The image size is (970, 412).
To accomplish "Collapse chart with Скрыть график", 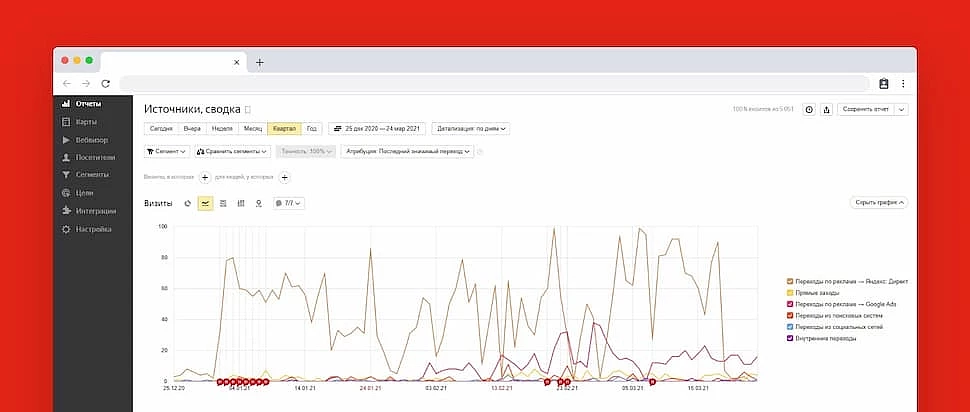I will coord(879,202).
